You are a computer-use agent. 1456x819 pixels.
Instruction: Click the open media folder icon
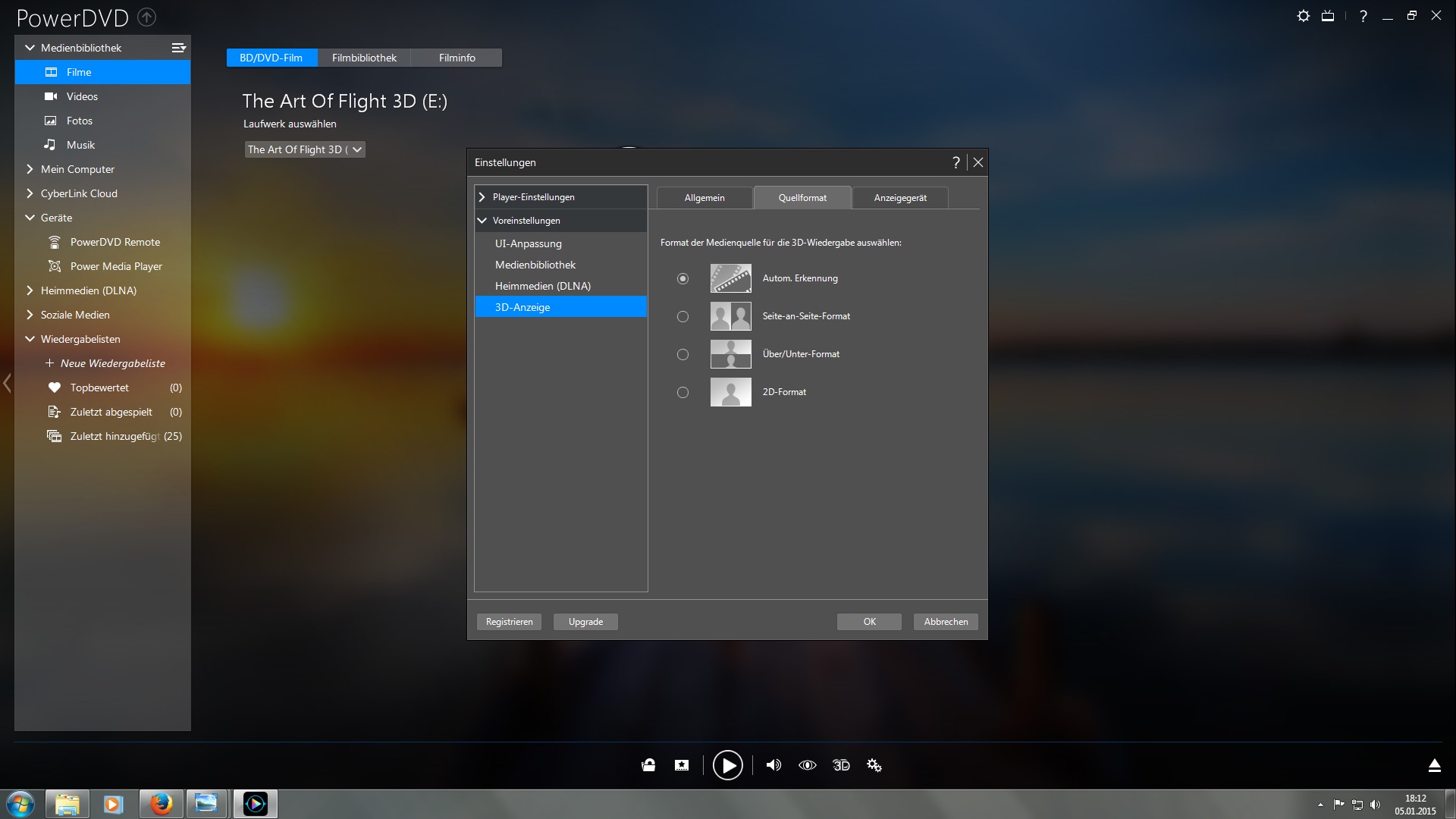tap(648, 765)
